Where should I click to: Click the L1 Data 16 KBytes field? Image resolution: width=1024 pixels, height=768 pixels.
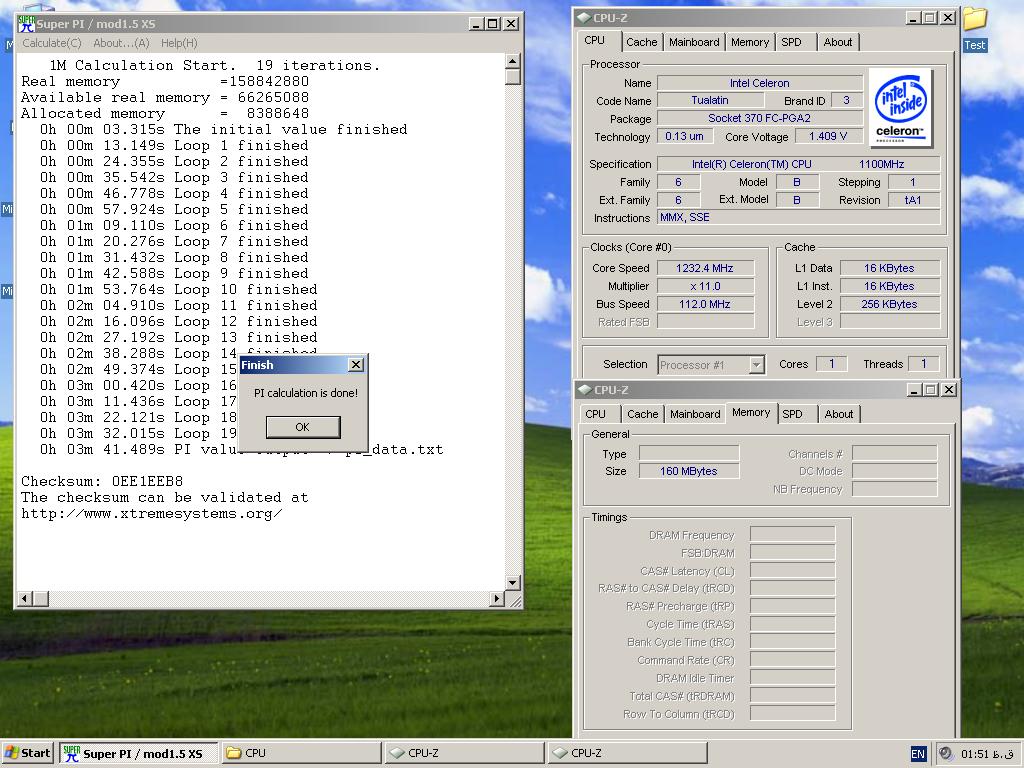(890, 268)
